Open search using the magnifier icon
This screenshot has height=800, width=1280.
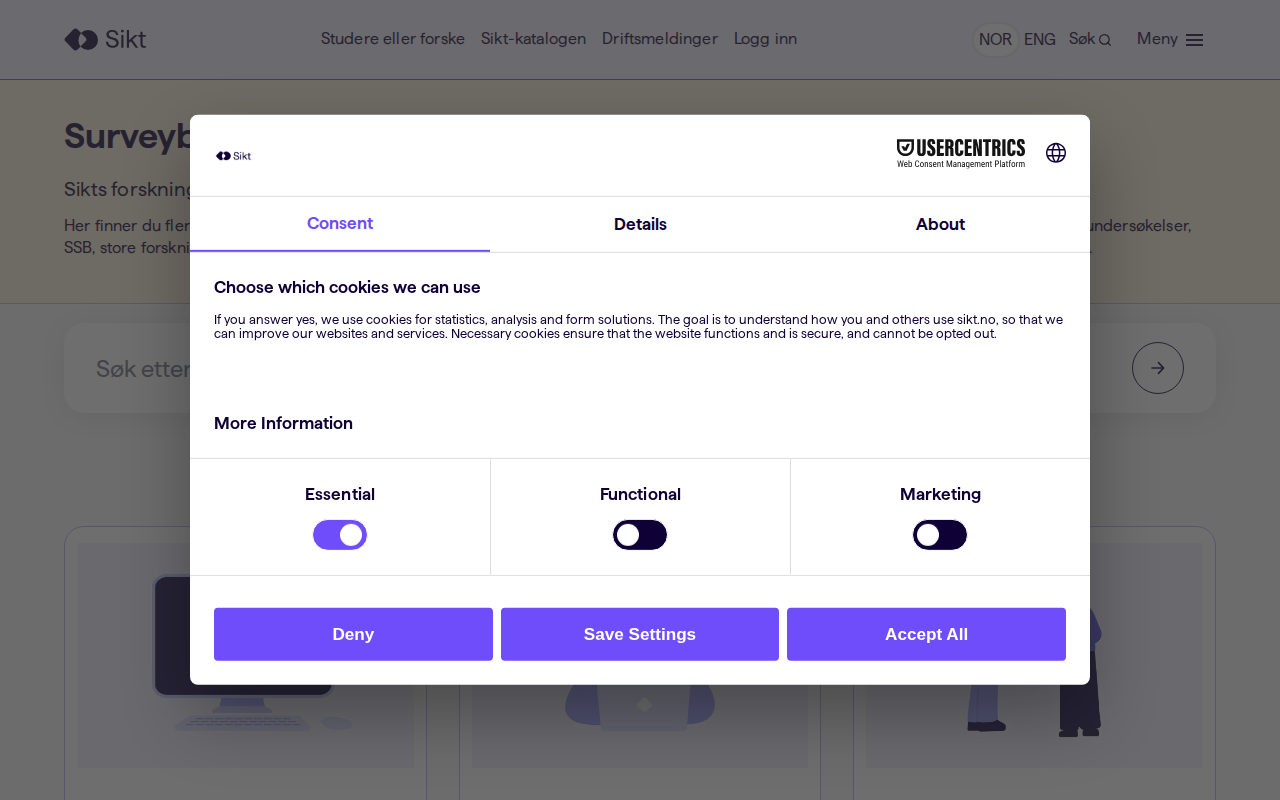[1103, 39]
